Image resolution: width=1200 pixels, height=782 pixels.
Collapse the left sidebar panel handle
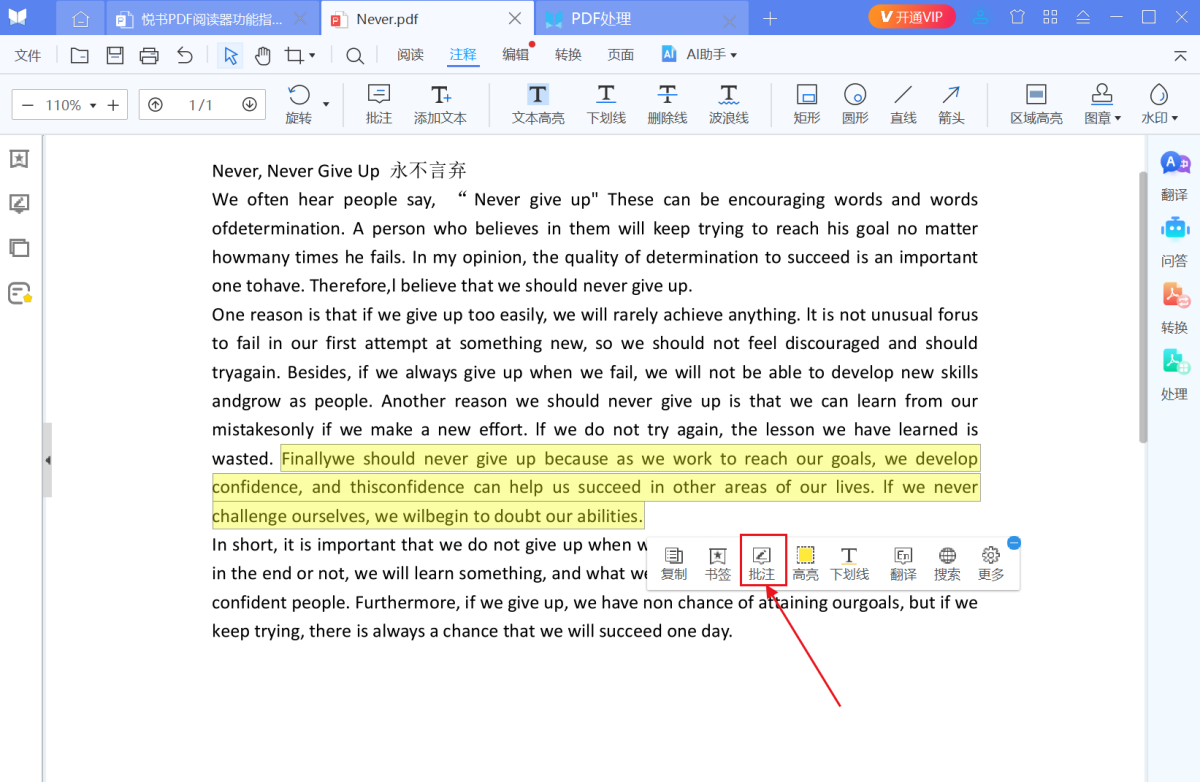point(47,460)
